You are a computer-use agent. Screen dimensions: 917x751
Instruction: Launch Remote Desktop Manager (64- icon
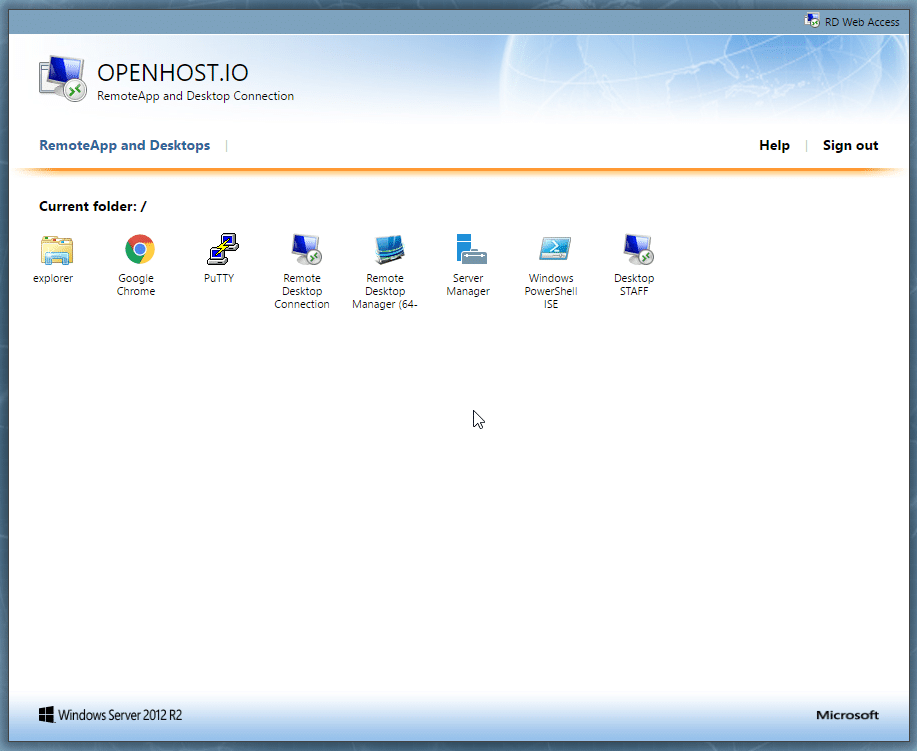[x=389, y=250]
